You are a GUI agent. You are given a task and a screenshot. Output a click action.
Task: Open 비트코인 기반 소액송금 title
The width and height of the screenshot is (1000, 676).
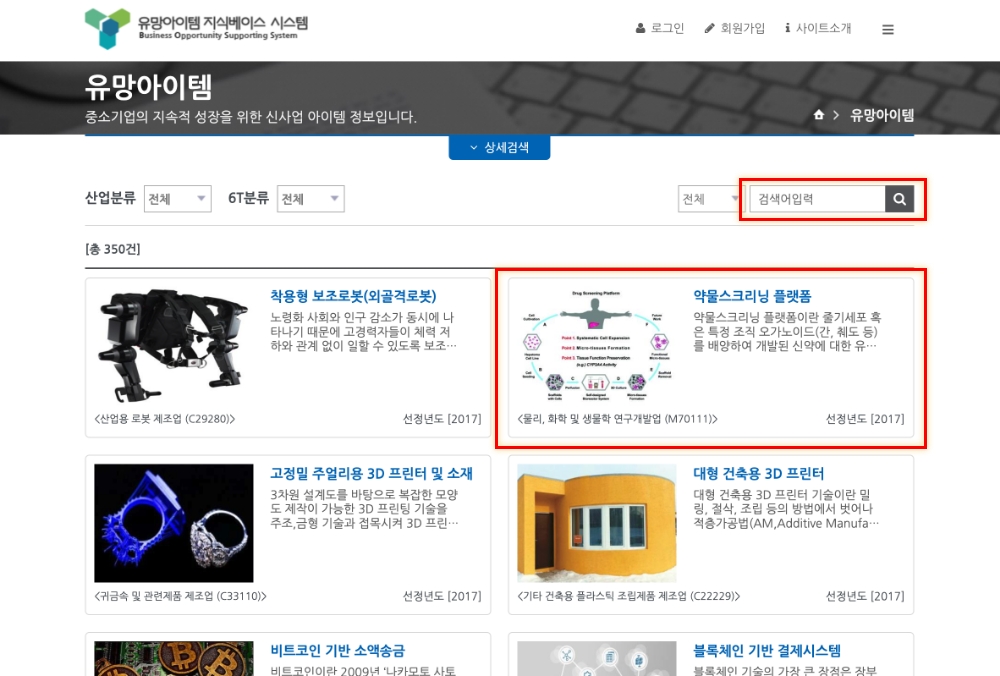pyautogui.click(x=337, y=650)
